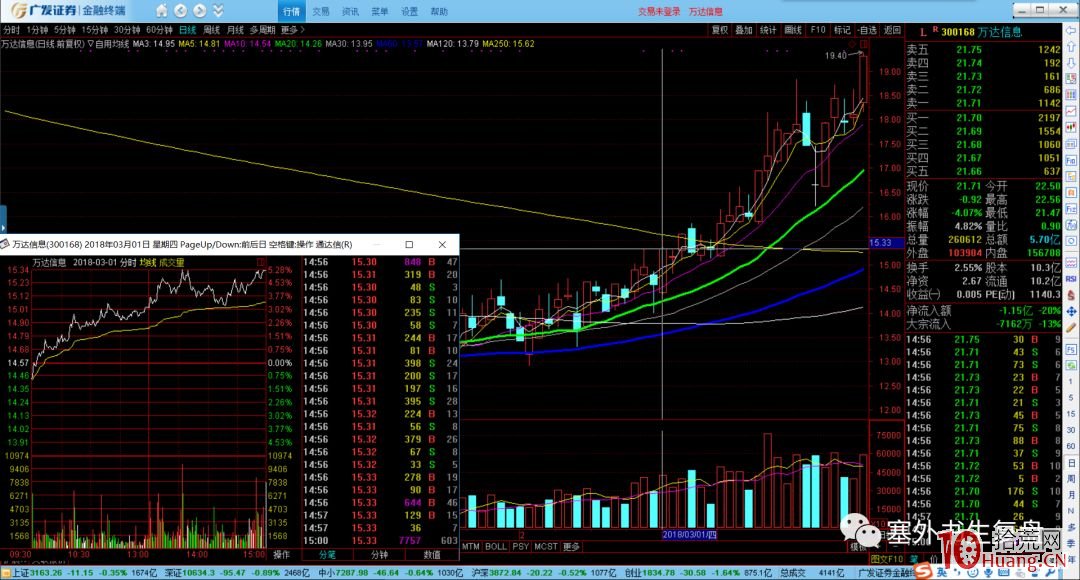Screen dimensions: 1080x580
Task: Click the 交易未登录 login link
Action: click(x=658, y=12)
